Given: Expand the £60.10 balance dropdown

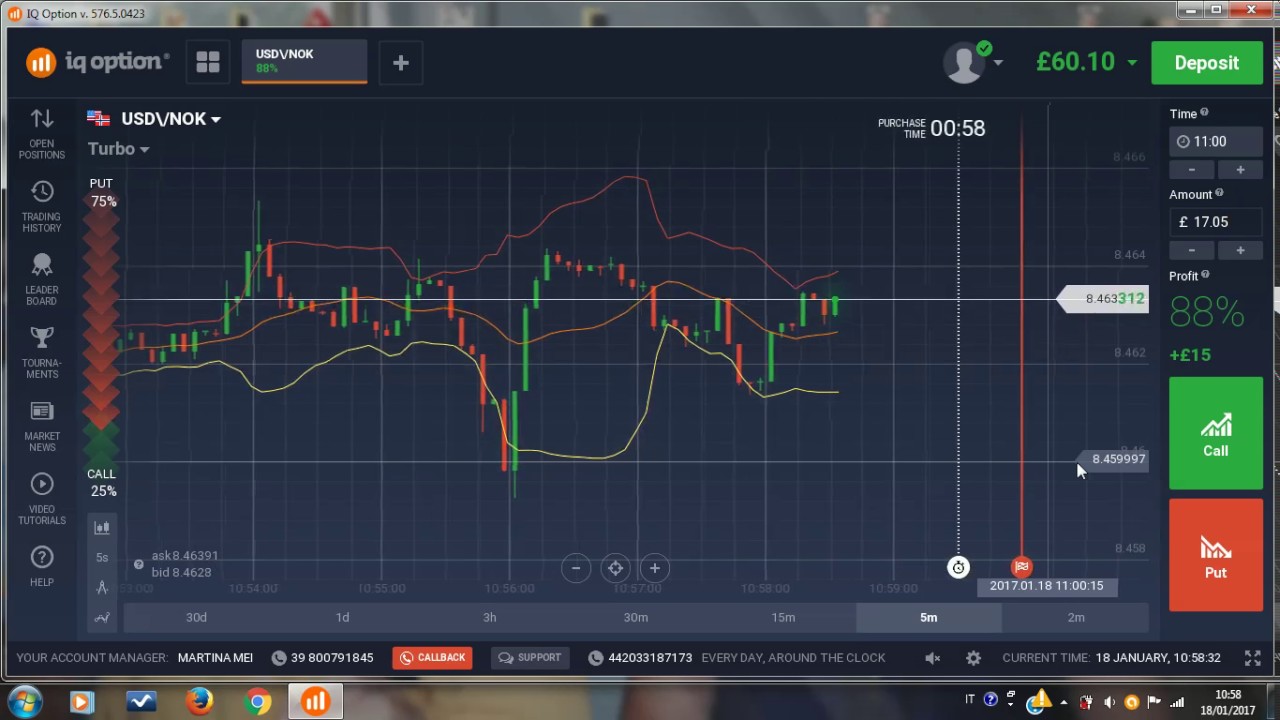Looking at the screenshot, I should click(x=1132, y=62).
